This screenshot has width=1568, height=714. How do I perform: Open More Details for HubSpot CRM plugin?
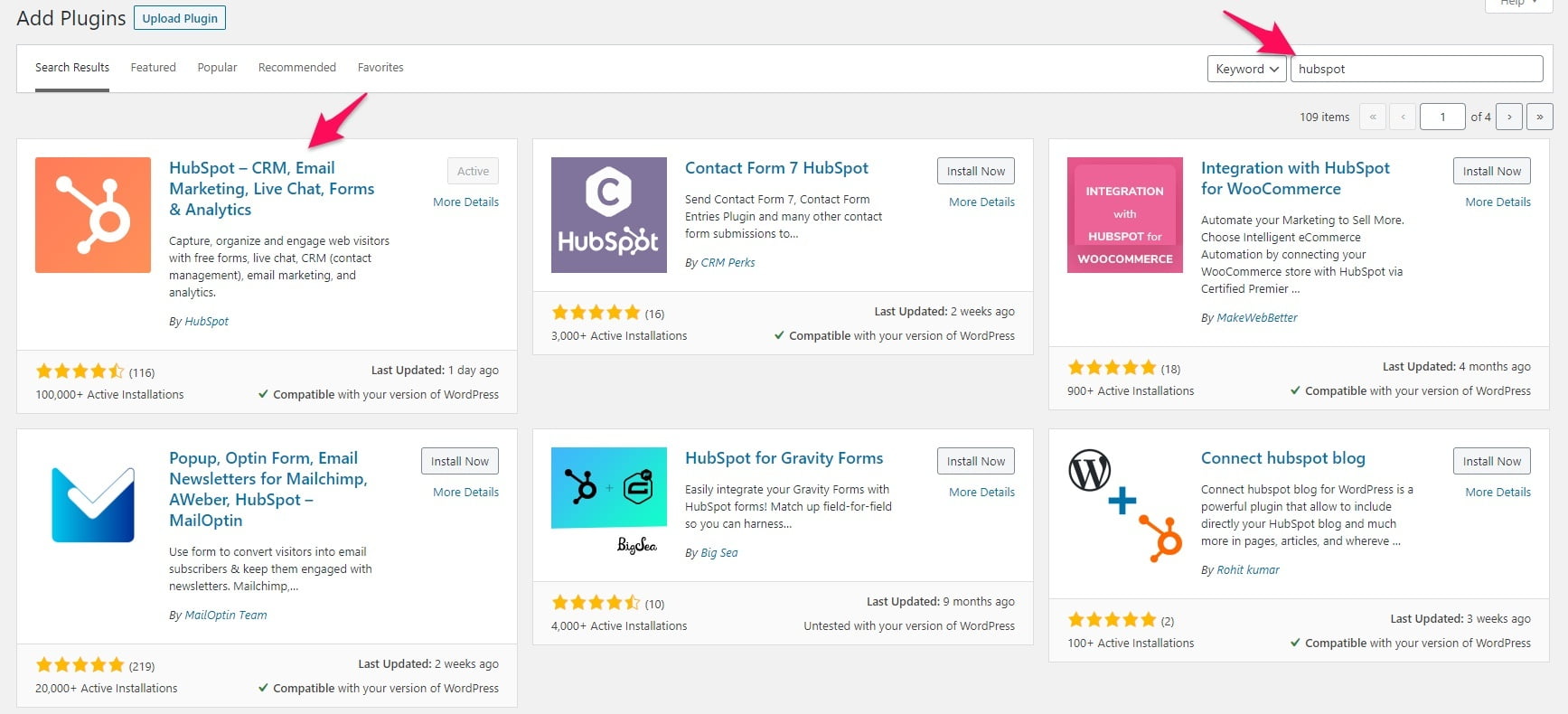pos(465,202)
